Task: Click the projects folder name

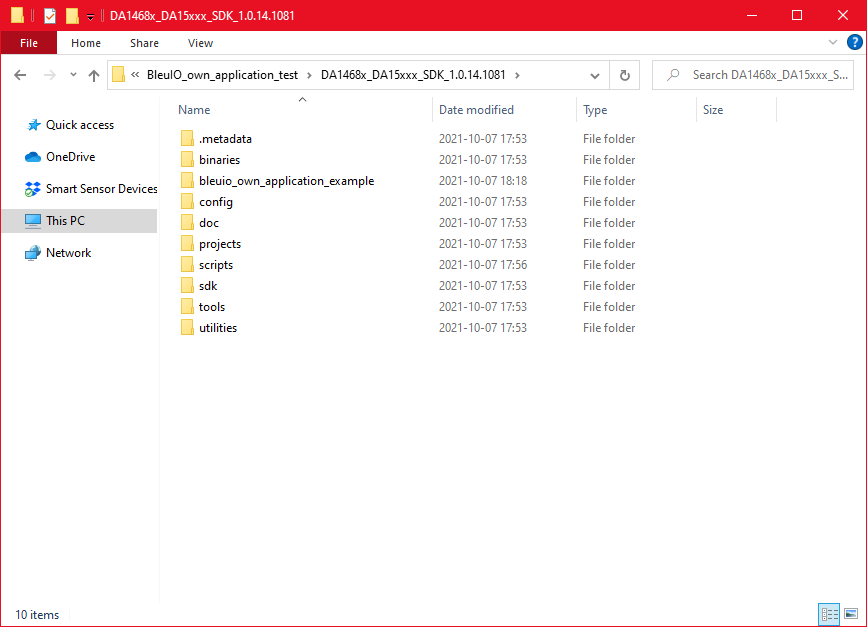Action: pos(220,244)
